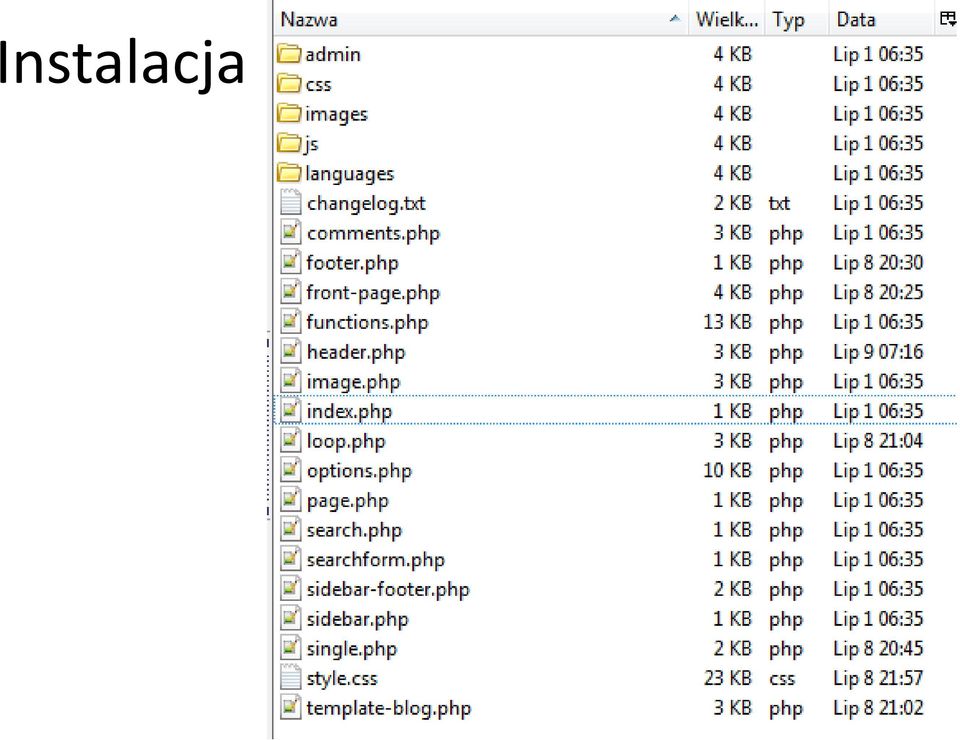Click the footer.php file icon
The width and height of the screenshot is (960, 740).
click(290, 263)
